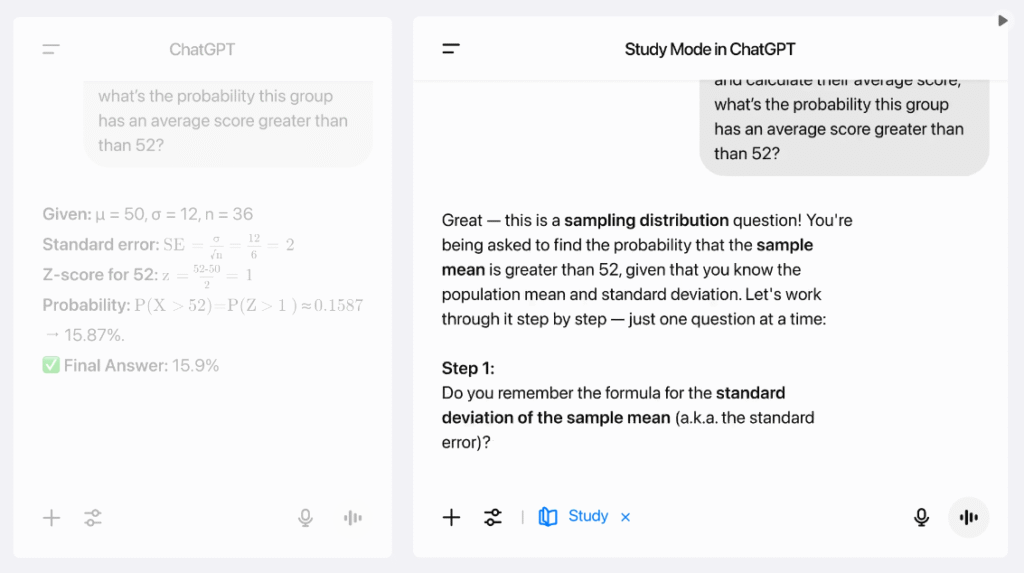Image resolution: width=1024 pixels, height=573 pixels.
Task: Click the plus attach icon in the Study Mode panel
Action: (451, 517)
